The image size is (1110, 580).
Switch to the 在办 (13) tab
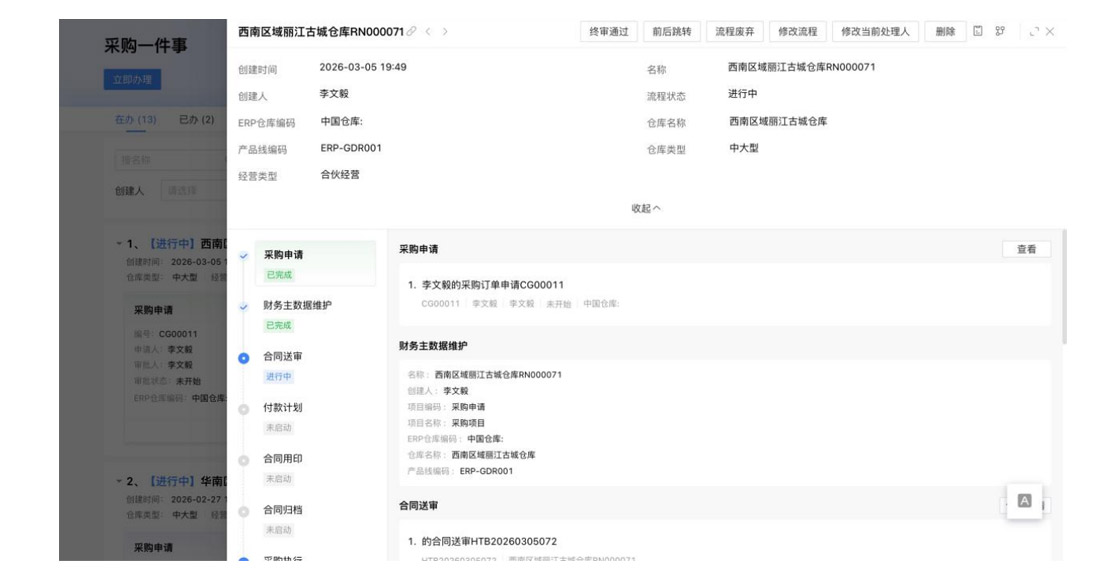pos(136,120)
